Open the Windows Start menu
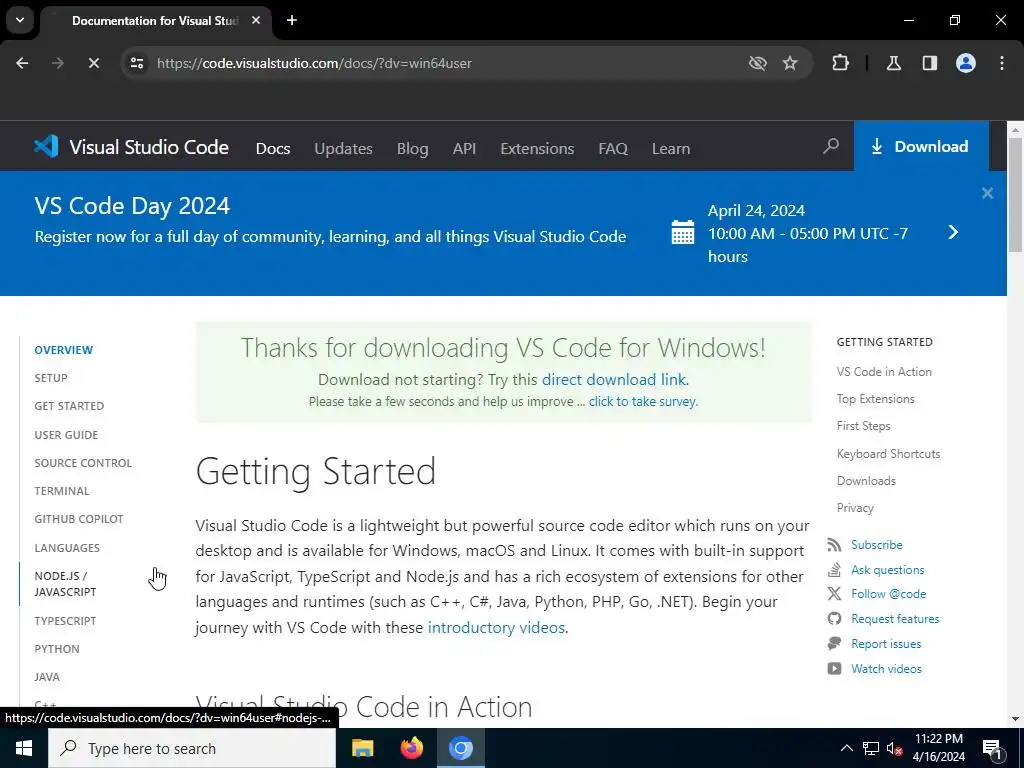 (24, 748)
